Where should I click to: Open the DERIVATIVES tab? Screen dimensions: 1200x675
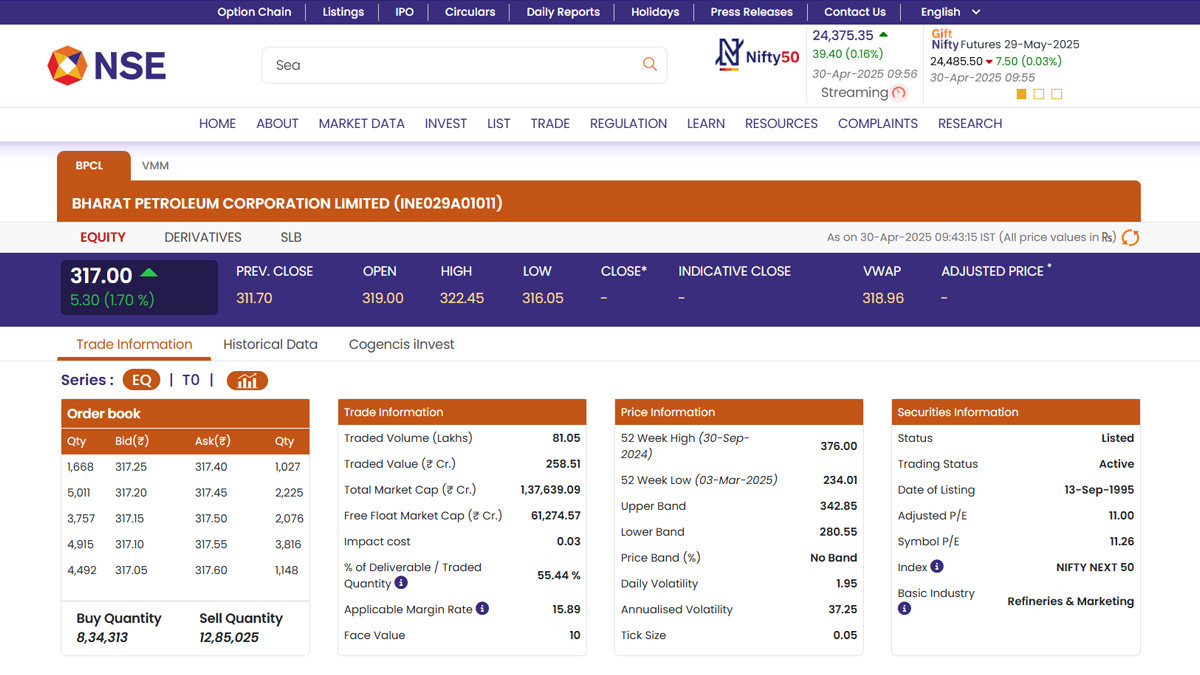coord(203,237)
